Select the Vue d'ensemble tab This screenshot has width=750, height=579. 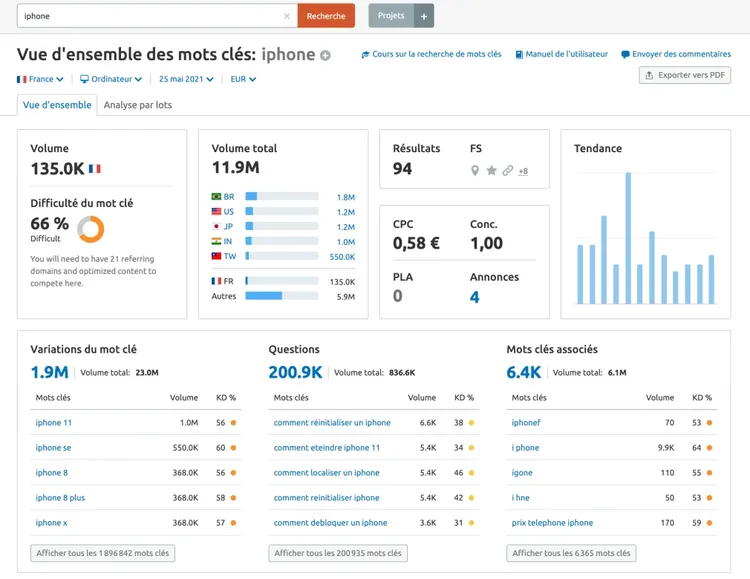pos(57,105)
